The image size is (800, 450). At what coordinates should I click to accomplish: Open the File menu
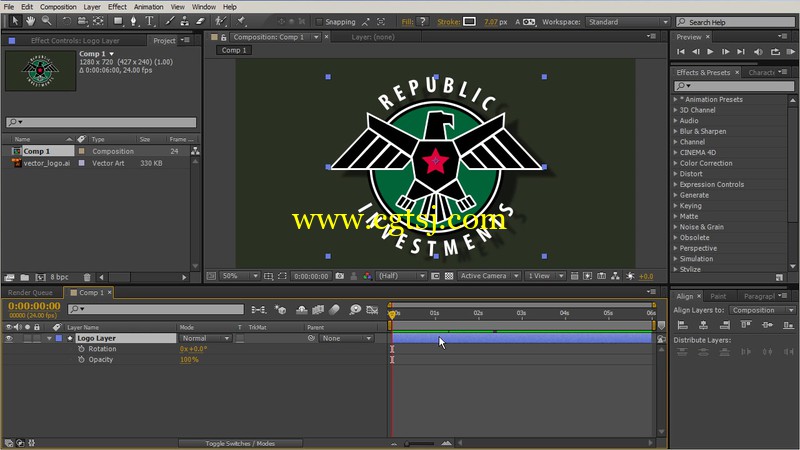point(9,7)
